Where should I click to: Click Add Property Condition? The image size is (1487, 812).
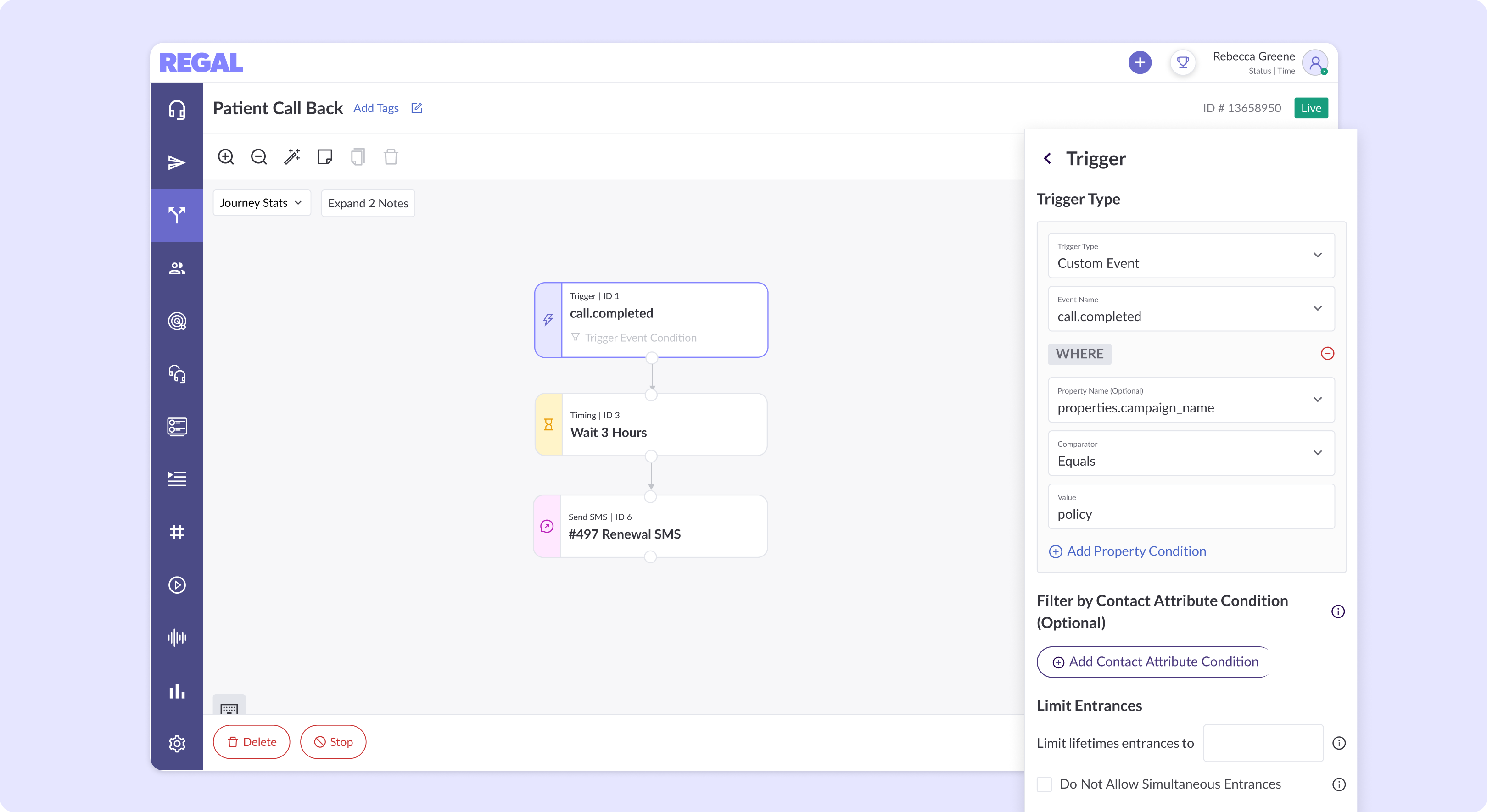click(x=1127, y=551)
